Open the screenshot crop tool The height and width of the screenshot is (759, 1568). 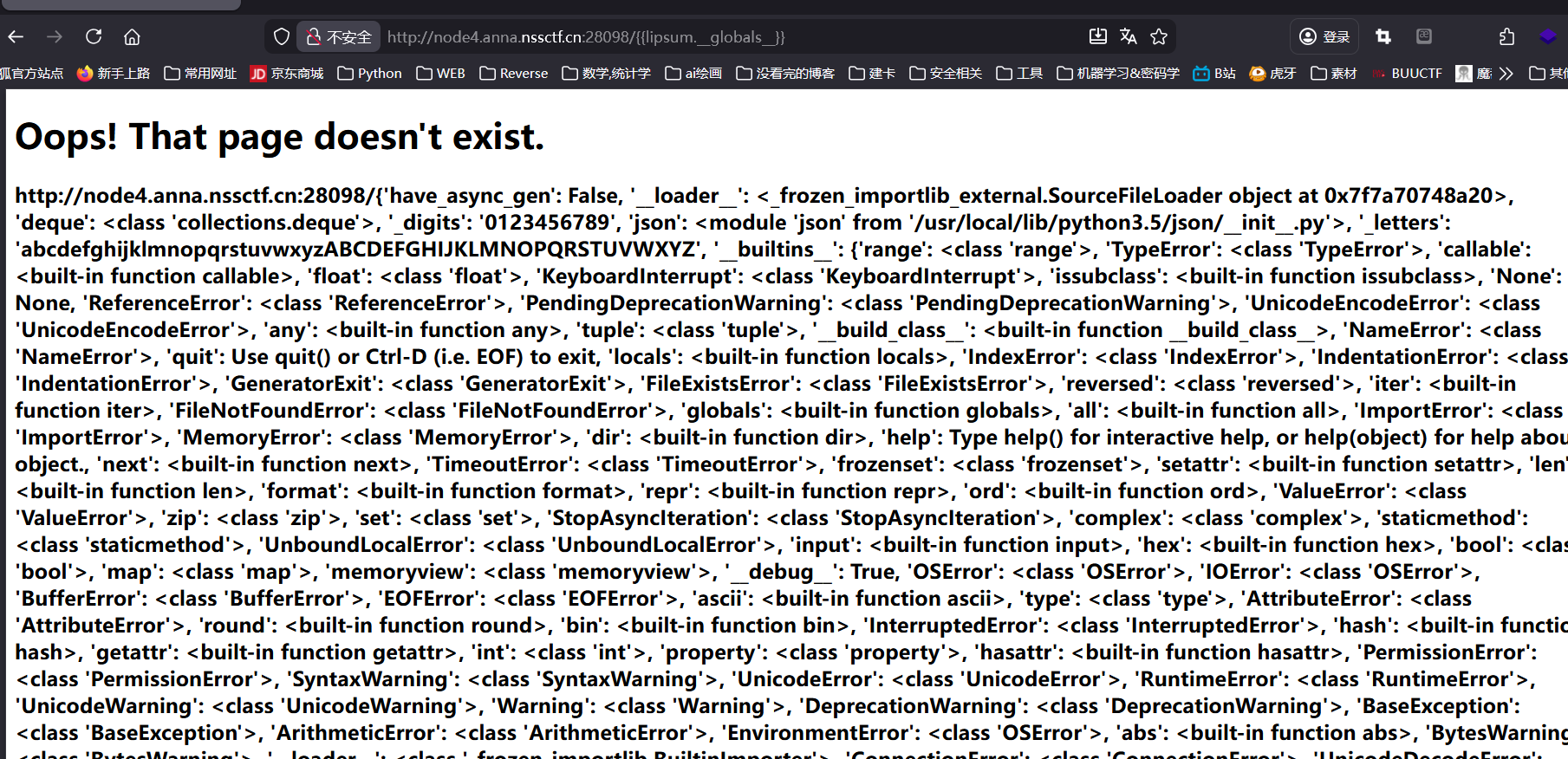click(x=1383, y=36)
